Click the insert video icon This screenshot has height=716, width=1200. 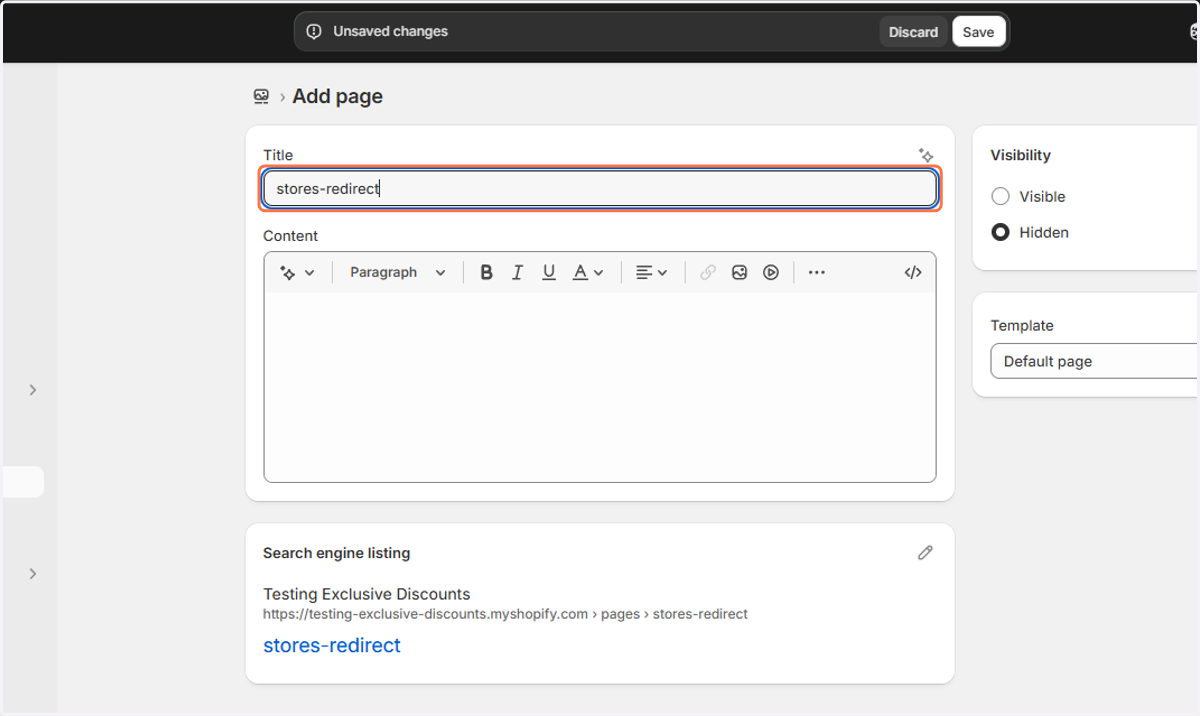point(771,272)
